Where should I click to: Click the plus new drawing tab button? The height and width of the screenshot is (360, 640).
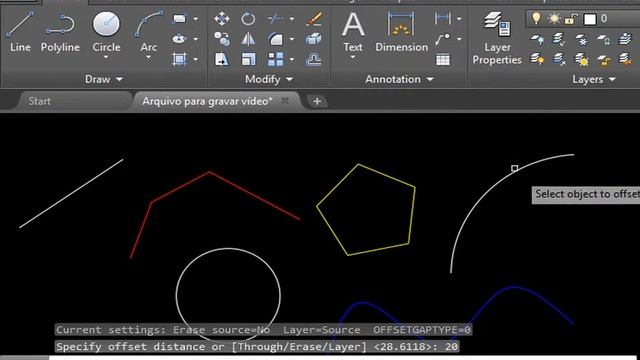(x=317, y=101)
